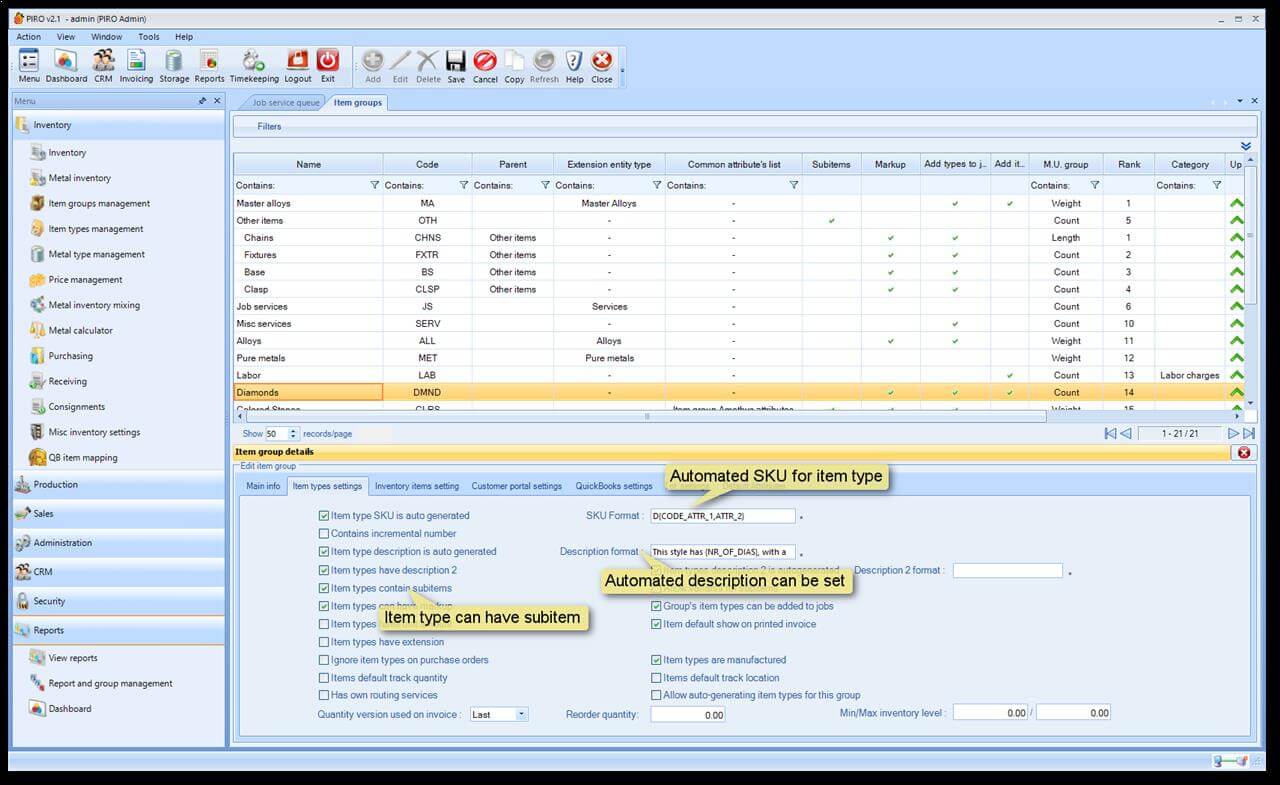Toggle Item types are manufactured
The image size is (1280, 785).
click(x=656, y=660)
